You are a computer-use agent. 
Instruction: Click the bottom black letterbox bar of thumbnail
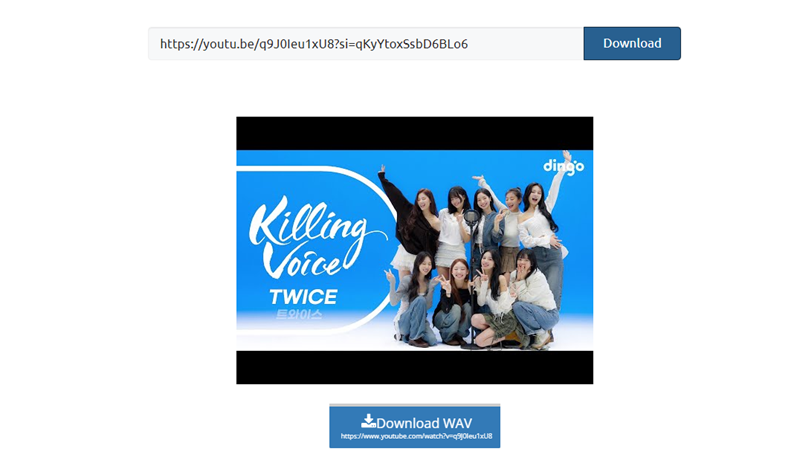pos(414,367)
